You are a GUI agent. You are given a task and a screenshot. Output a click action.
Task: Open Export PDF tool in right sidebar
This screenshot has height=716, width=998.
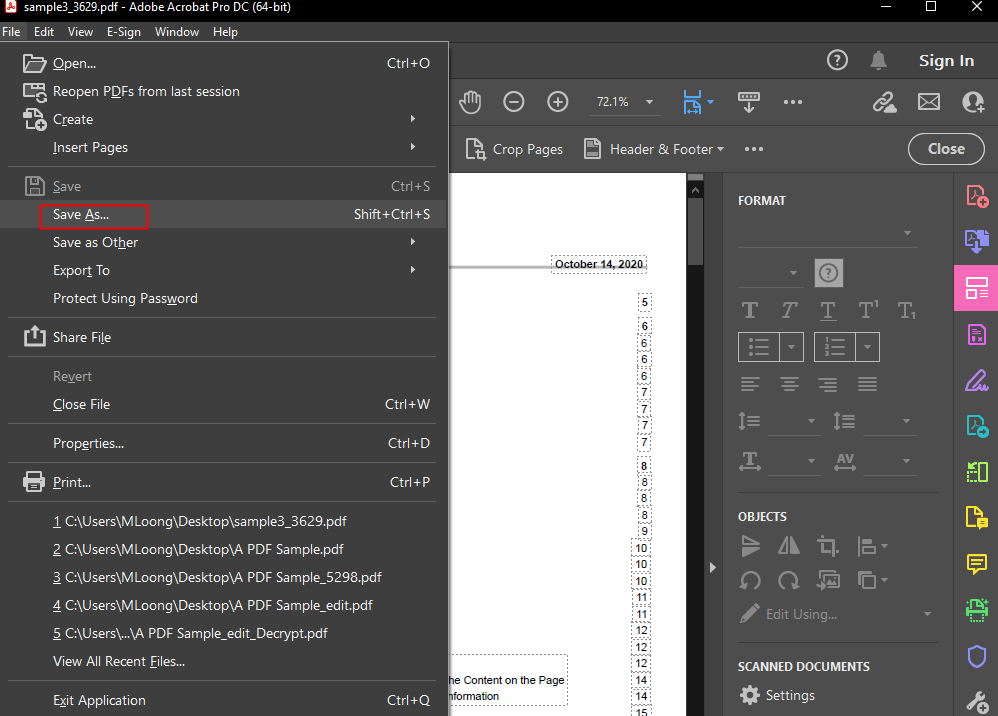977,425
